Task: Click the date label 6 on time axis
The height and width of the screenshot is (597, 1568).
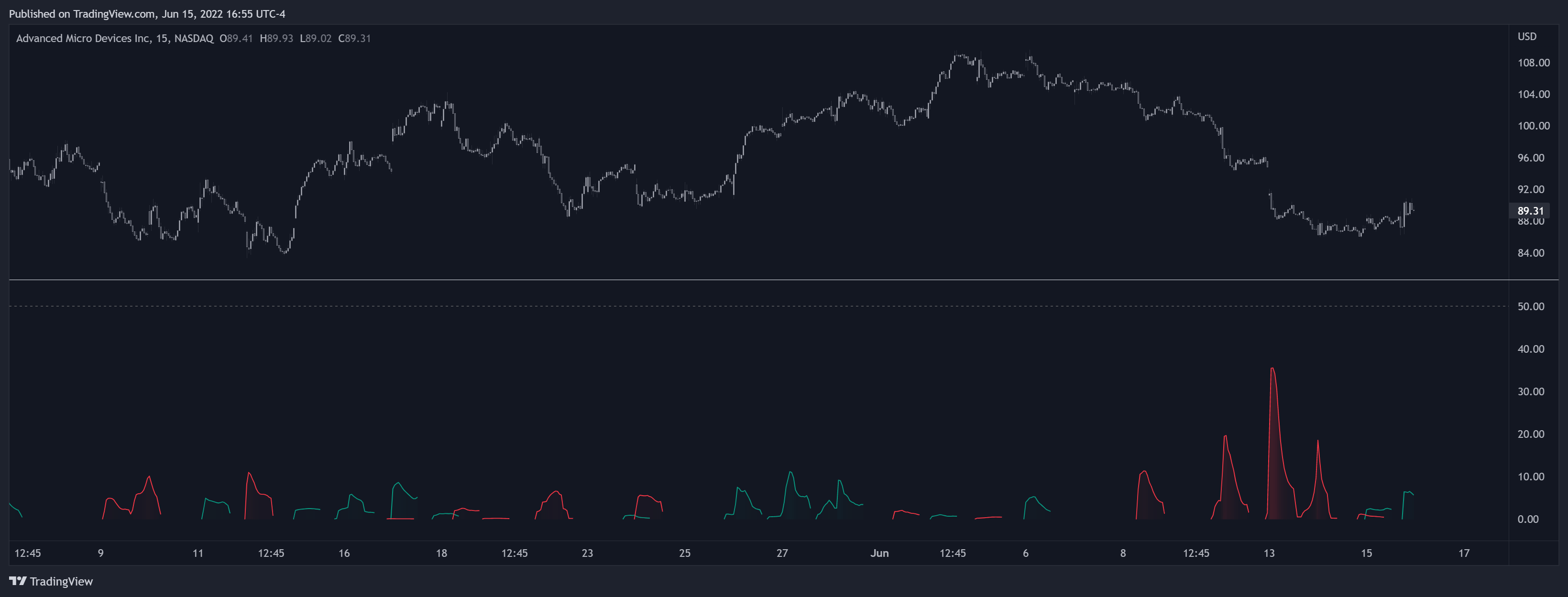Action: pyautogui.click(x=1026, y=553)
